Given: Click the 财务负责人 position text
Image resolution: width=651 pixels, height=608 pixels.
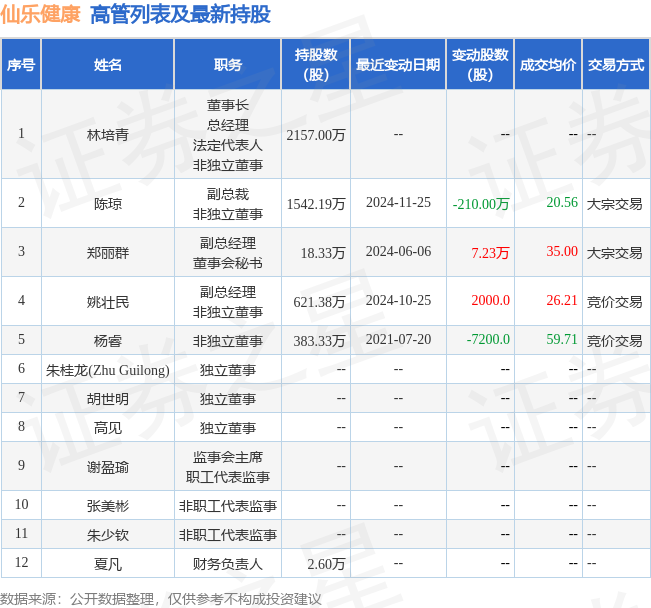Looking at the screenshot, I should [228, 564].
